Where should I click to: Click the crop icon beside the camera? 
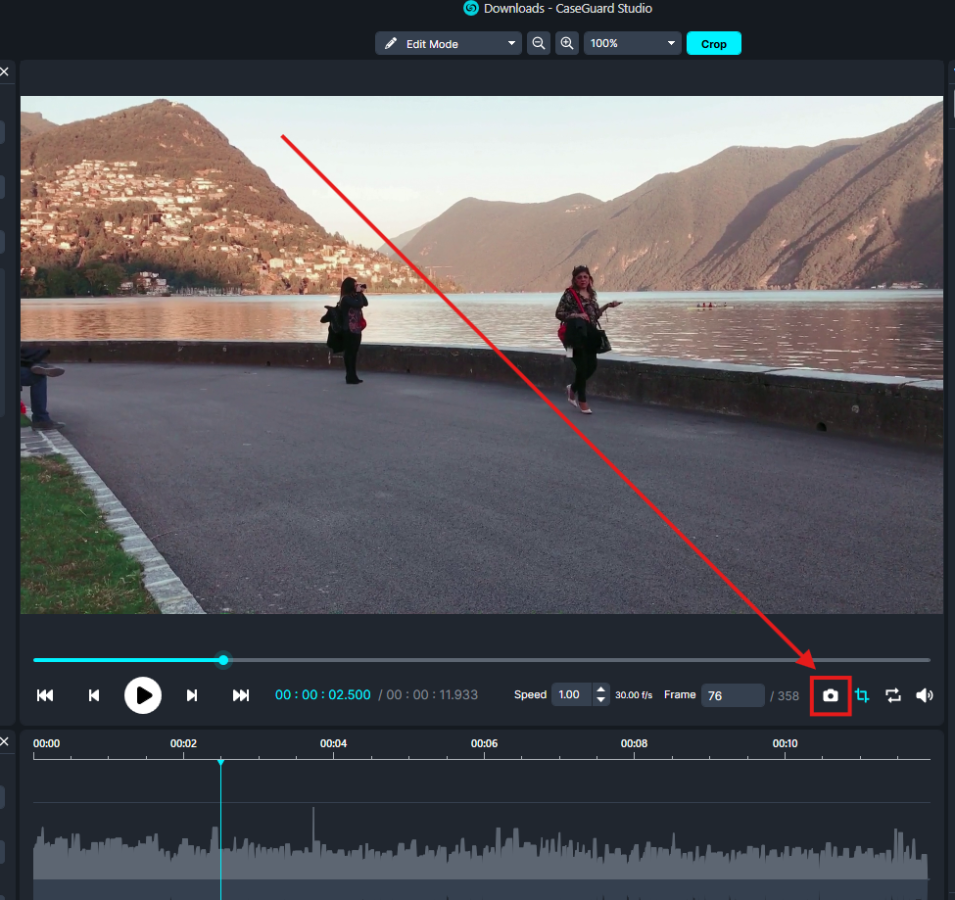click(862, 696)
